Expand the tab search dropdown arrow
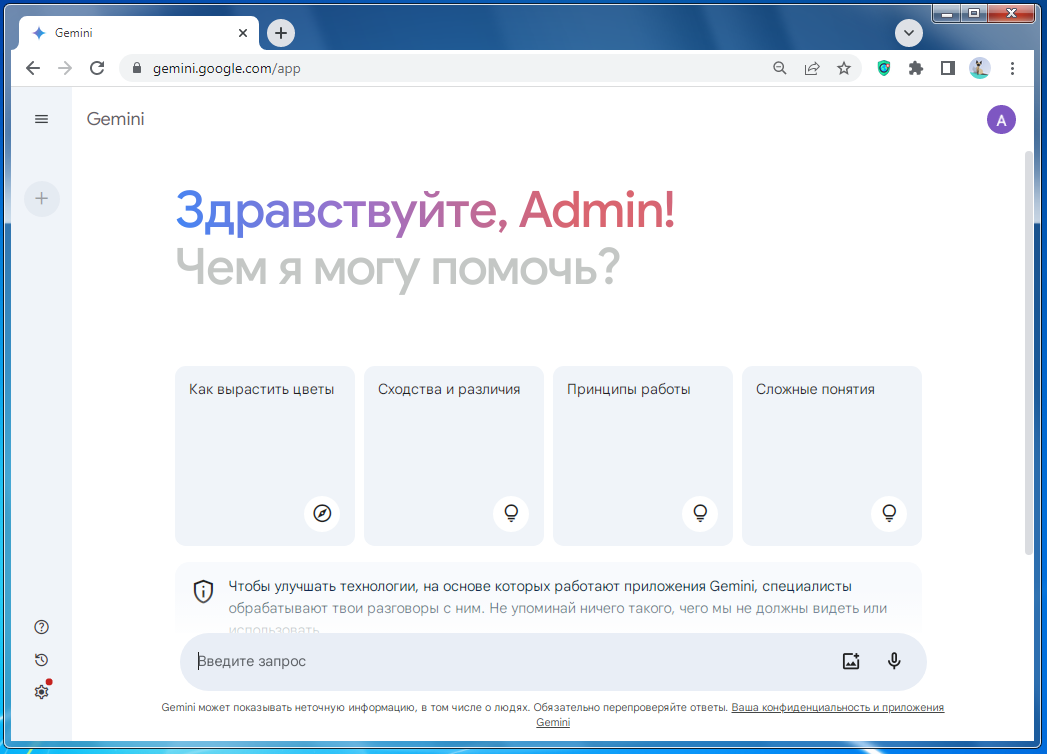 [x=909, y=33]
